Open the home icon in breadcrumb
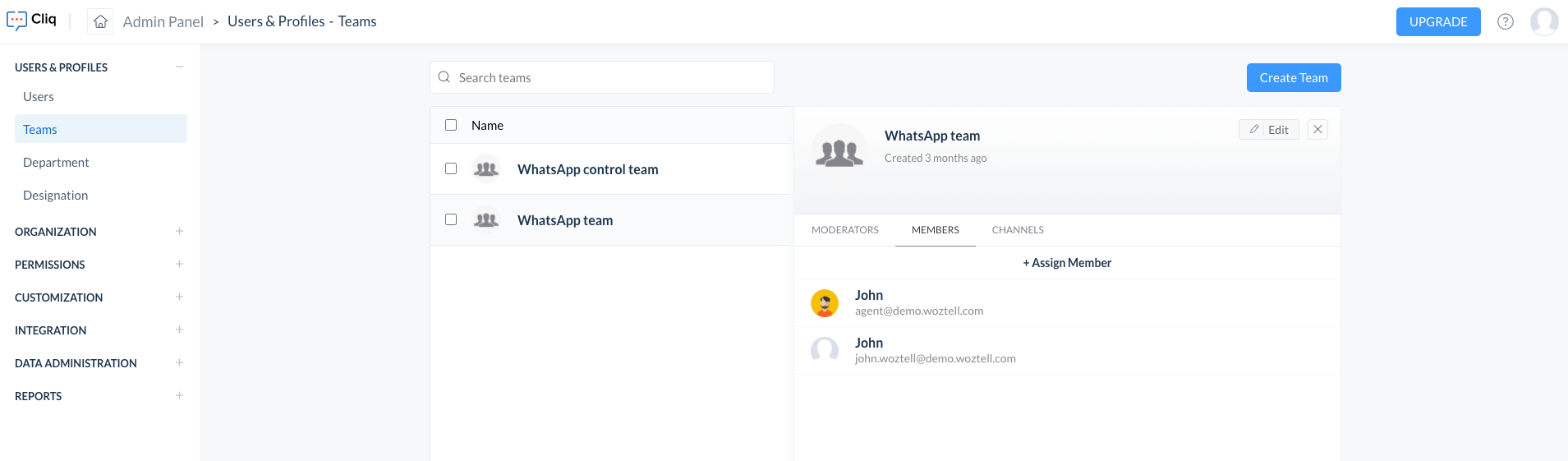Image resolution: width=1568 pixels, height=461 pixels. pyautogui.click(x=100, y=21)
